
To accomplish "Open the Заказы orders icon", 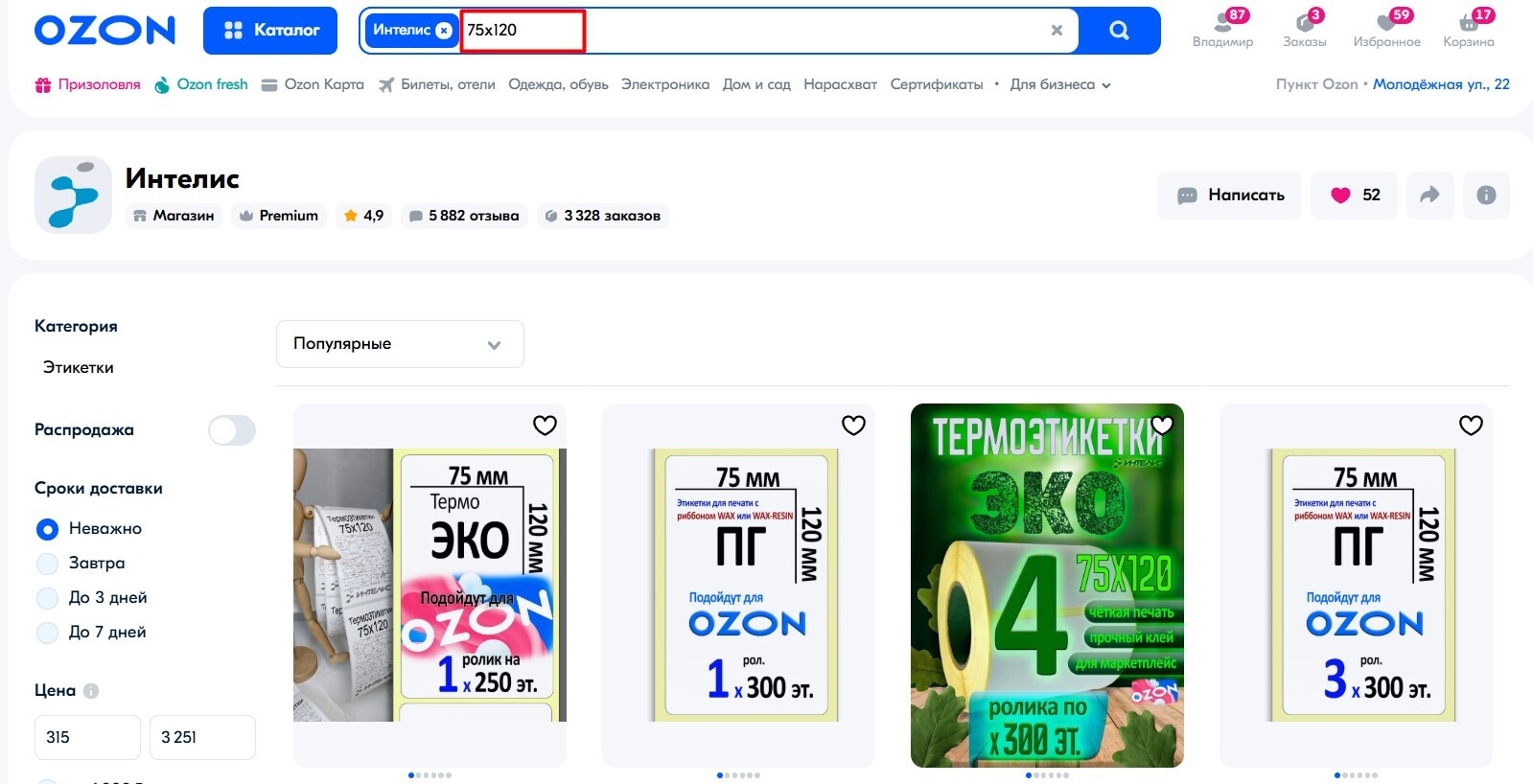I will click(1305, 29).
